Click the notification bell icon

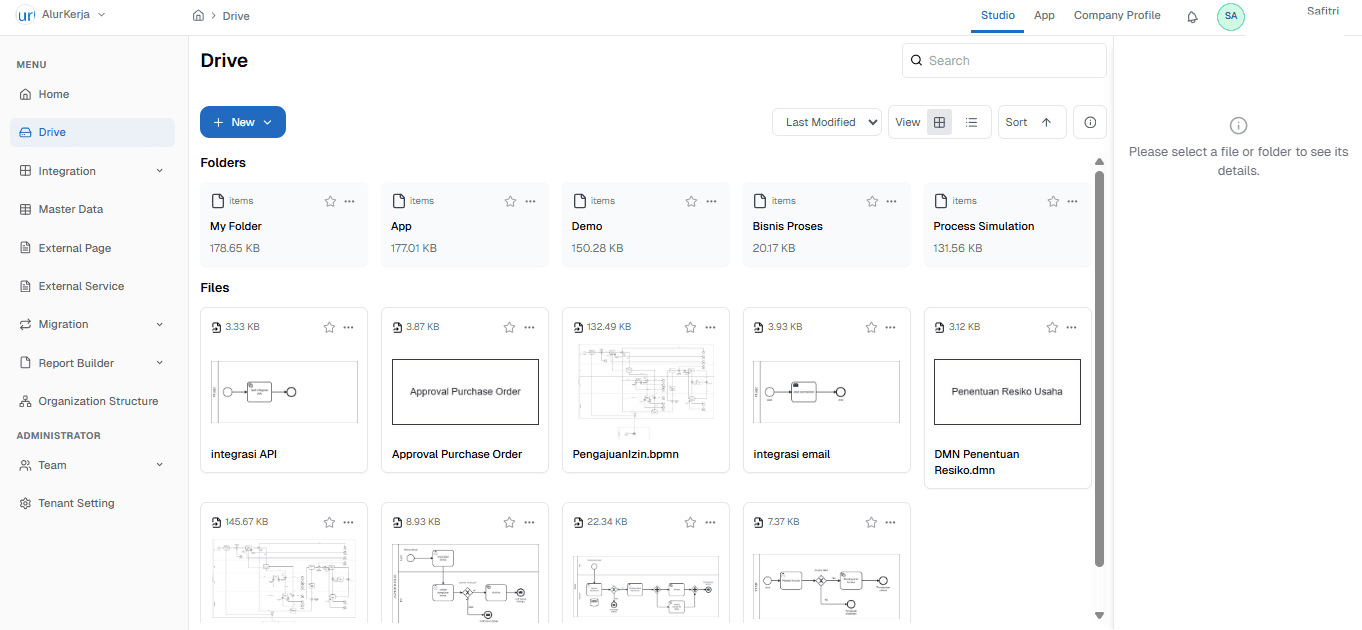[1192, 17]
